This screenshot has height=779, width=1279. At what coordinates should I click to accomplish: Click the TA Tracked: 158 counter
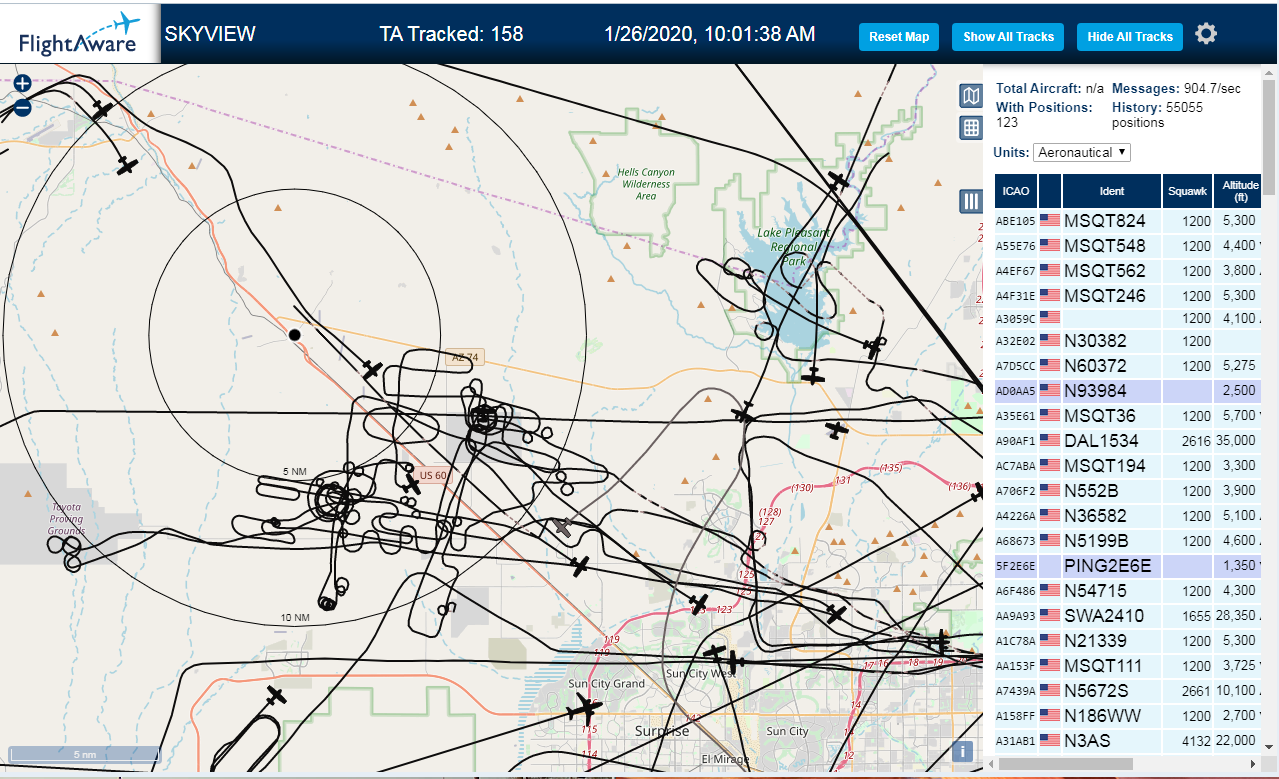(x=451, y=34)
